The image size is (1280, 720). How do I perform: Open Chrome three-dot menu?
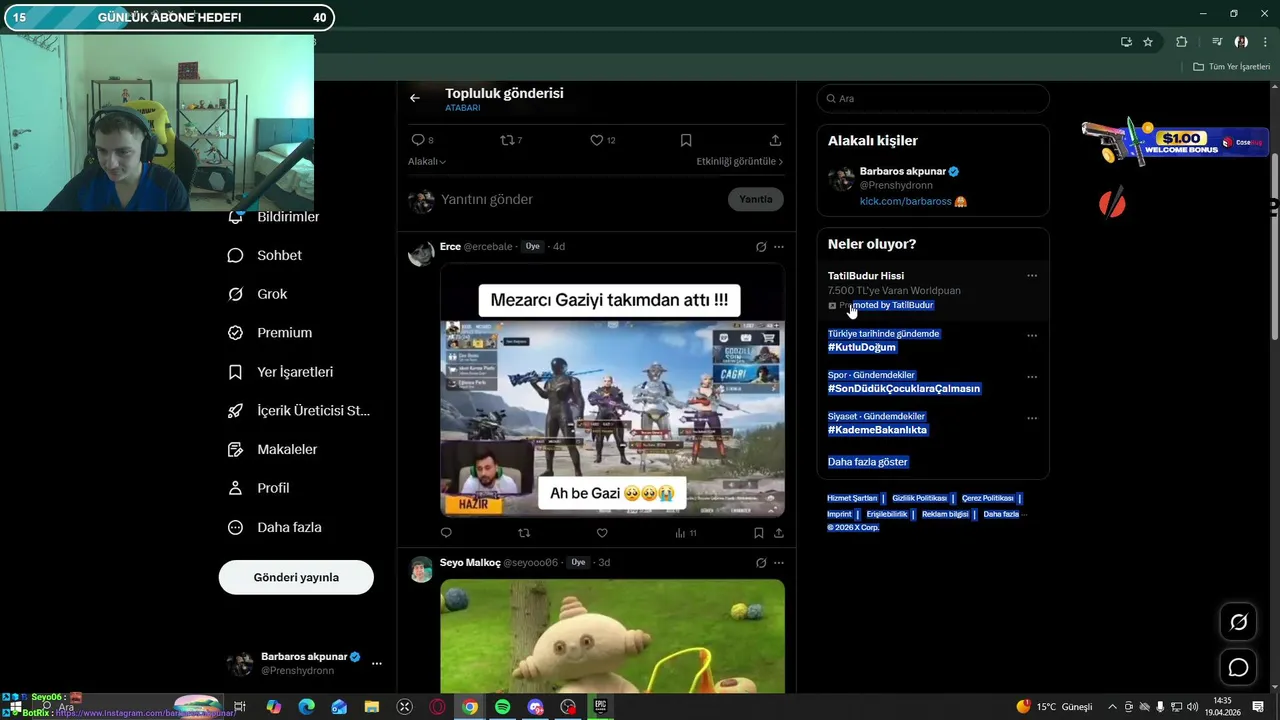(x=1265, y=42)
